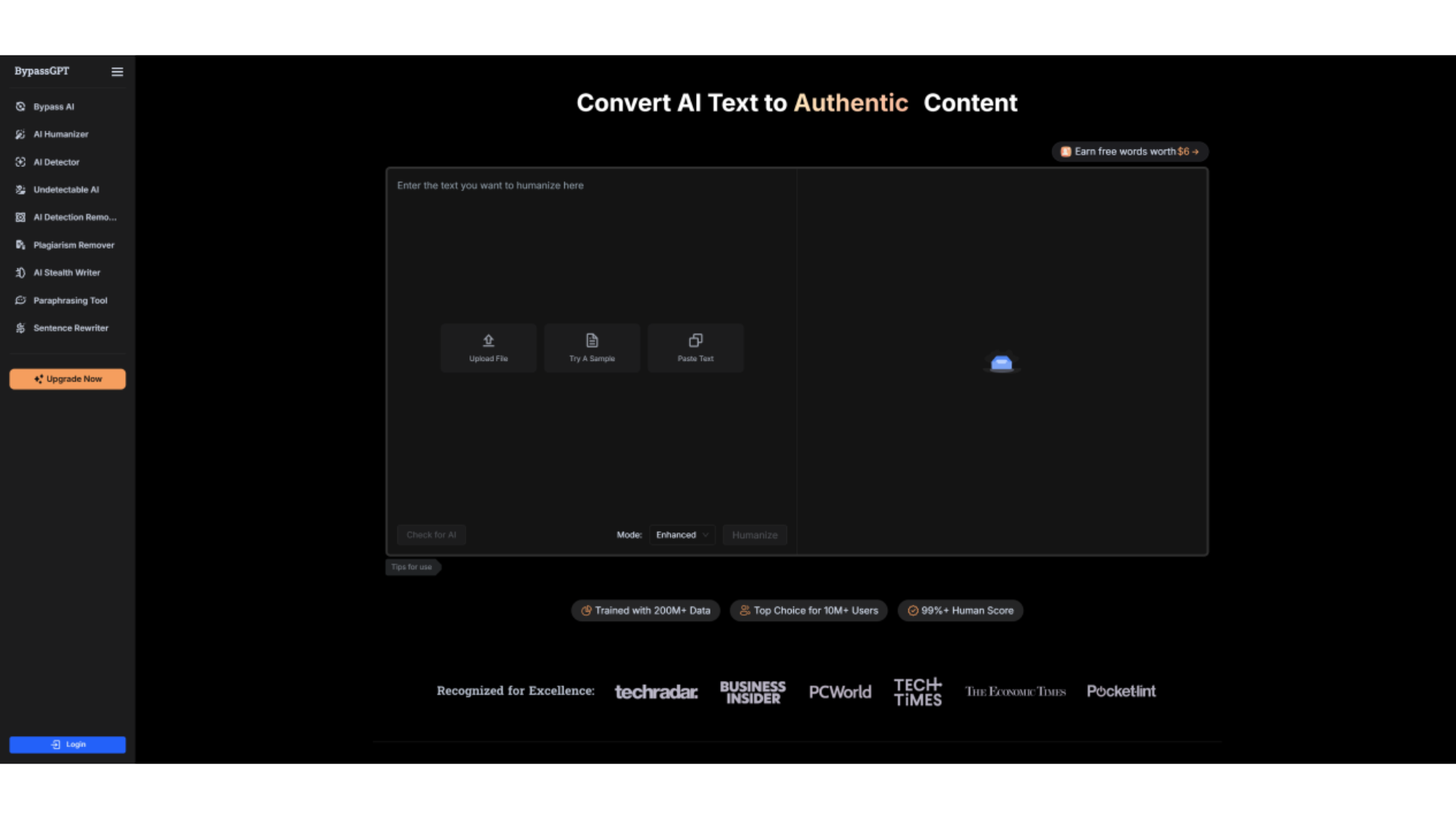Click the Paste Text clipboard icon

[695, 340]
